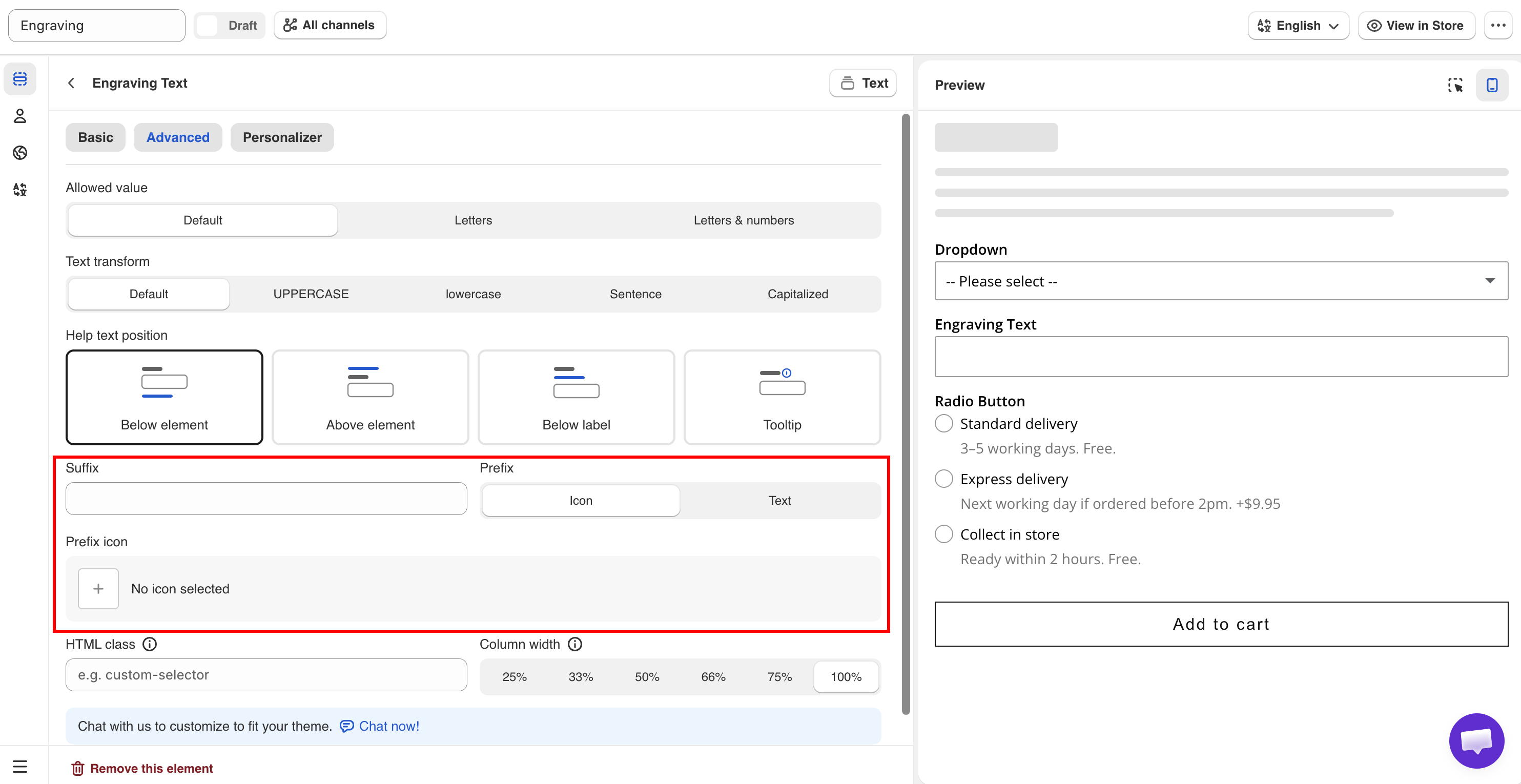Viewport: 1521px width, 784px height.
Task: Open the Please select dropdown in preview
Action: coord(1221,281)
